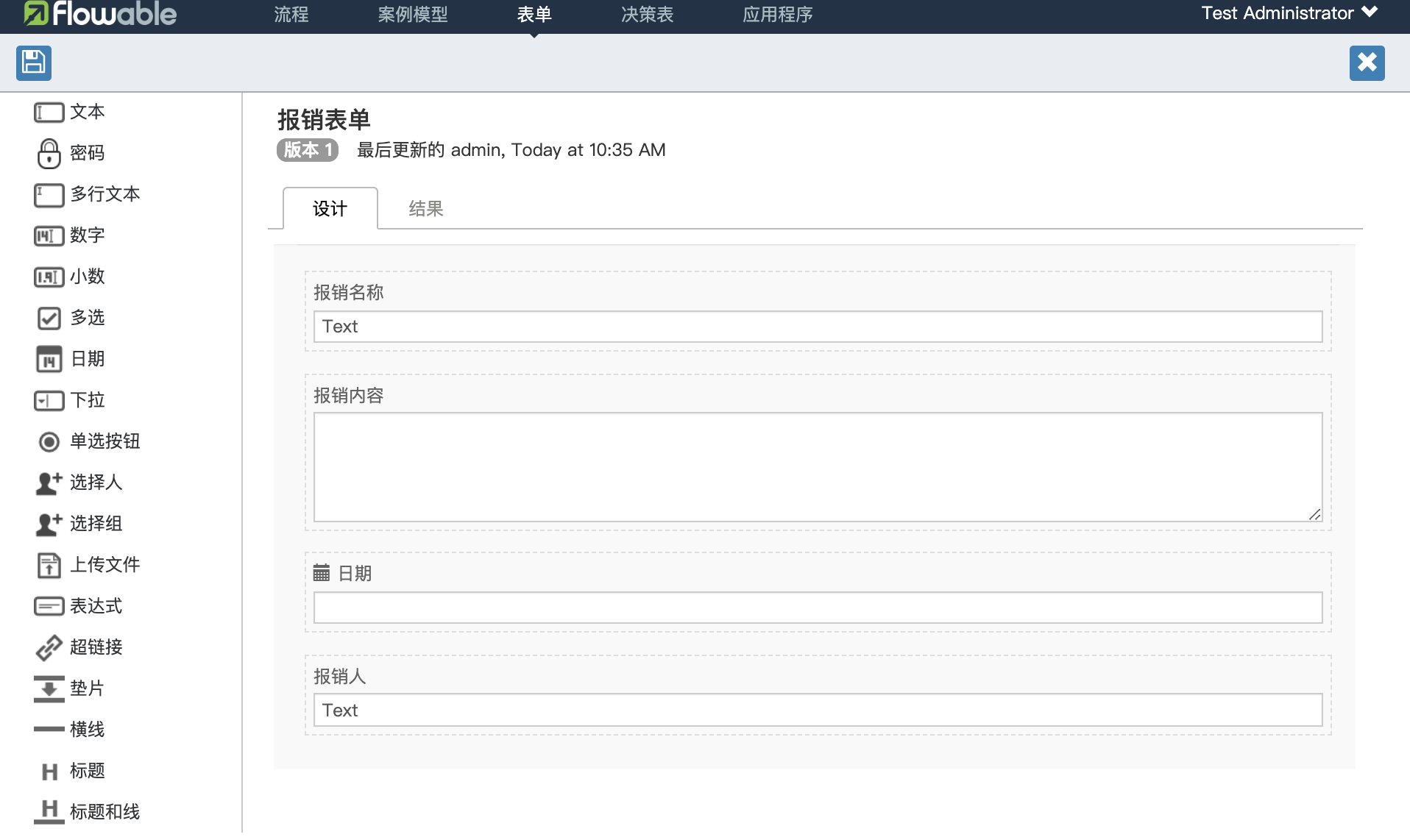Viewport: 1410px width, 840px height.
Task: Select the 文本 (text) field component
Action: coord(87,112)
